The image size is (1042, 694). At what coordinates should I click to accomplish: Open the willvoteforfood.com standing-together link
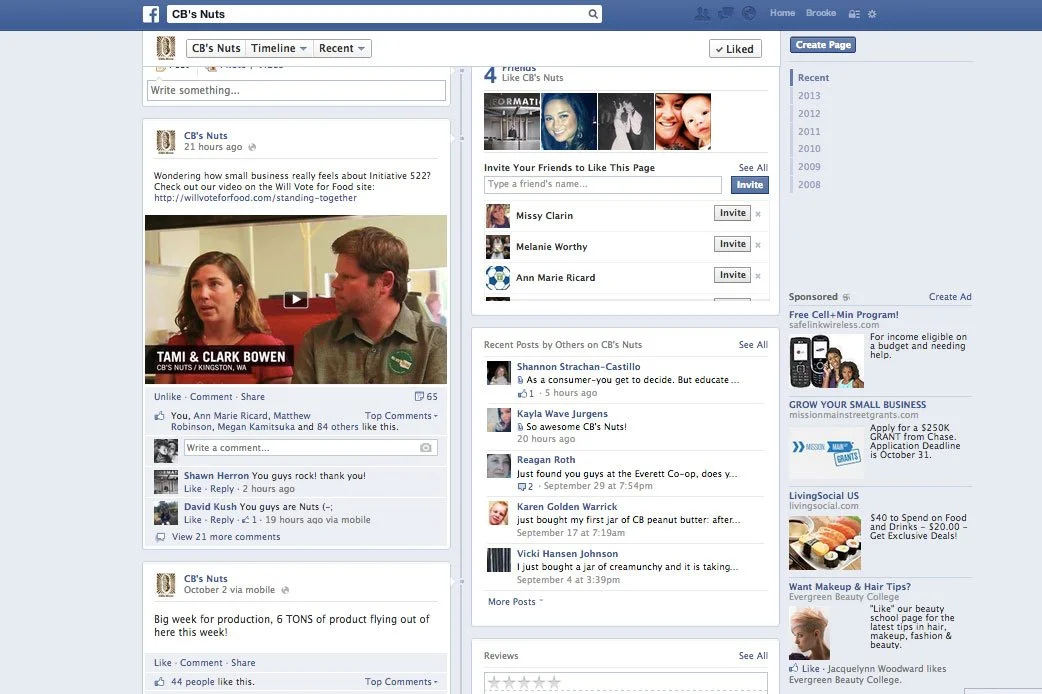click(255, 198)
